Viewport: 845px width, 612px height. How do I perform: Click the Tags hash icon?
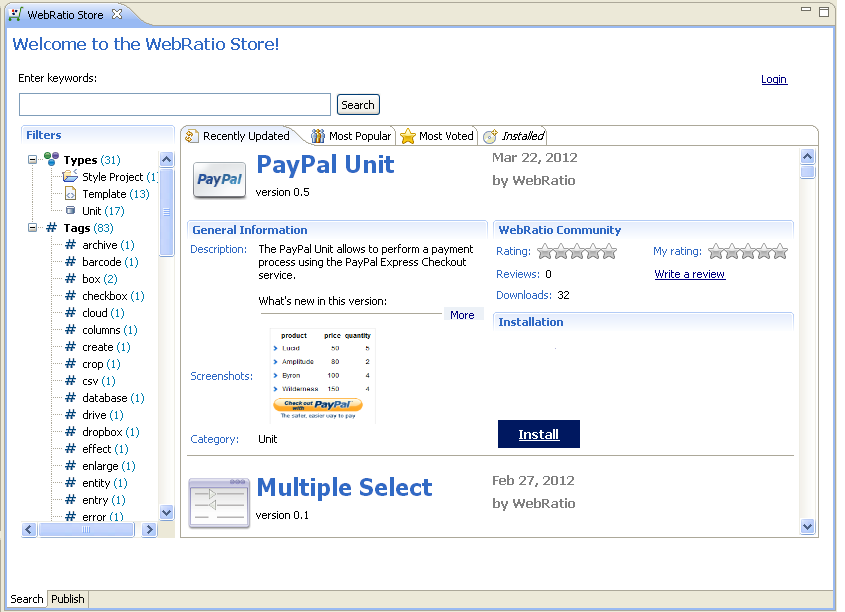pyautogui.click(x=51, y=227)
